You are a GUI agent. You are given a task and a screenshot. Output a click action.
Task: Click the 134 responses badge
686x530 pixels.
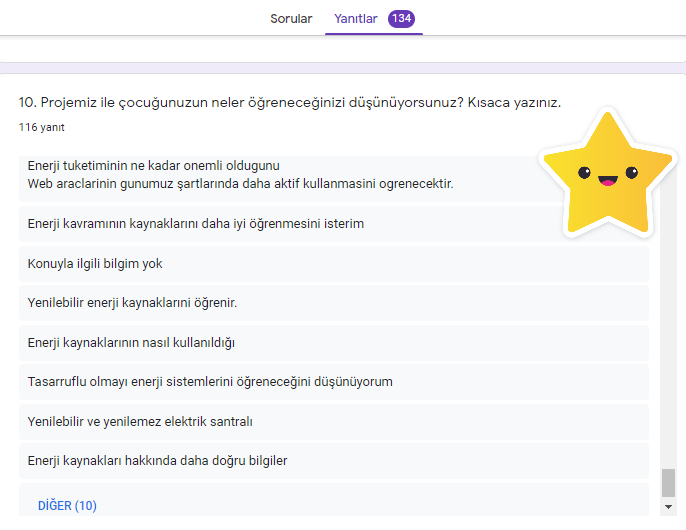pos(401,18)
